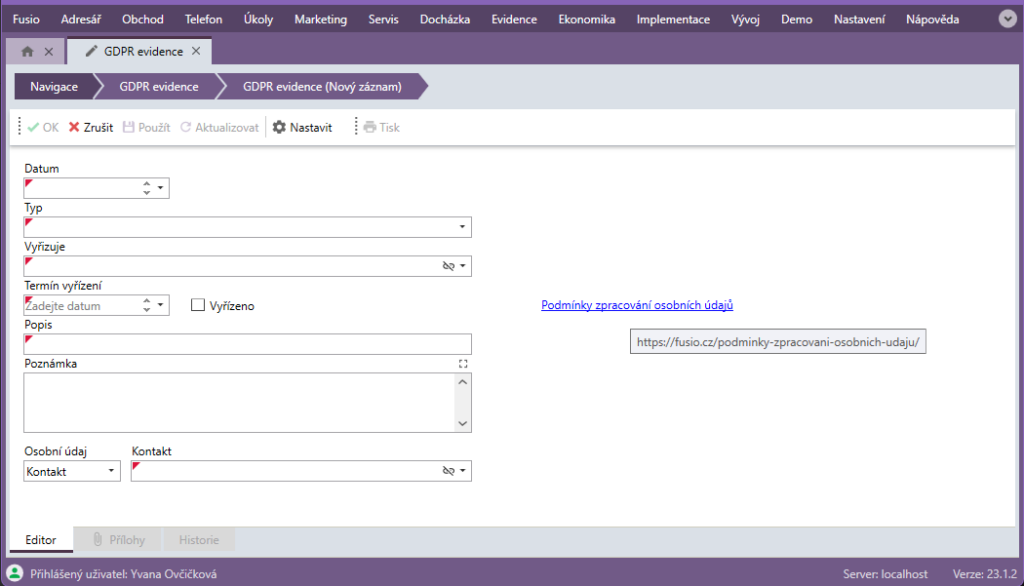Click the unlink icon in Vyřizuje field

[x=448, y=266]
